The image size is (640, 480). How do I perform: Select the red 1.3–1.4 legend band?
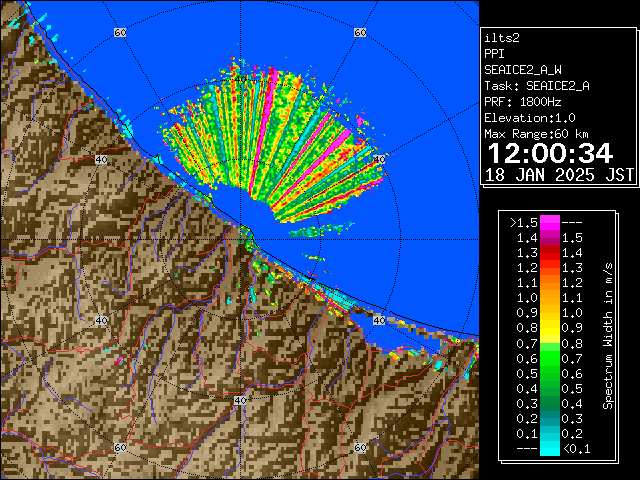click(x=550, y=253)
